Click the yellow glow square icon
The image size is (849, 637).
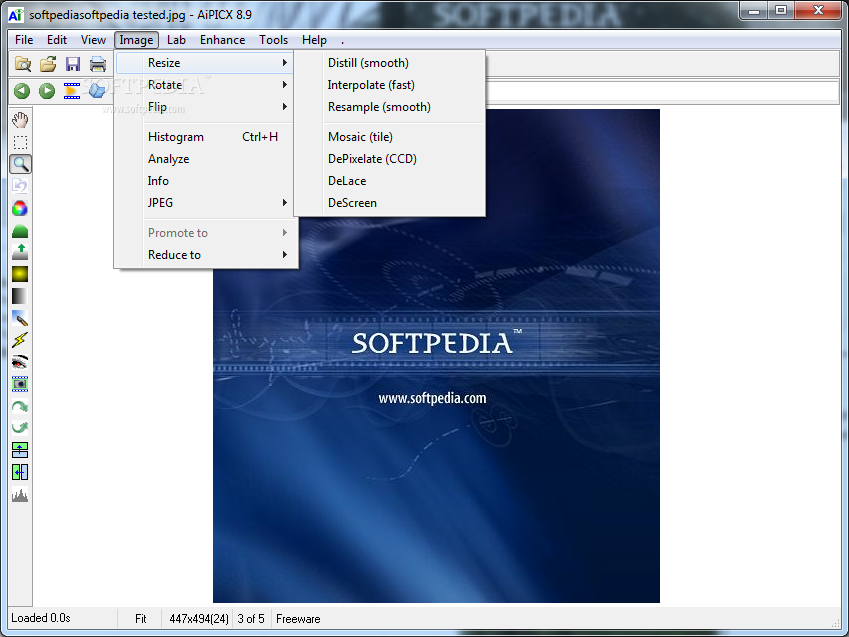point(20,274)
